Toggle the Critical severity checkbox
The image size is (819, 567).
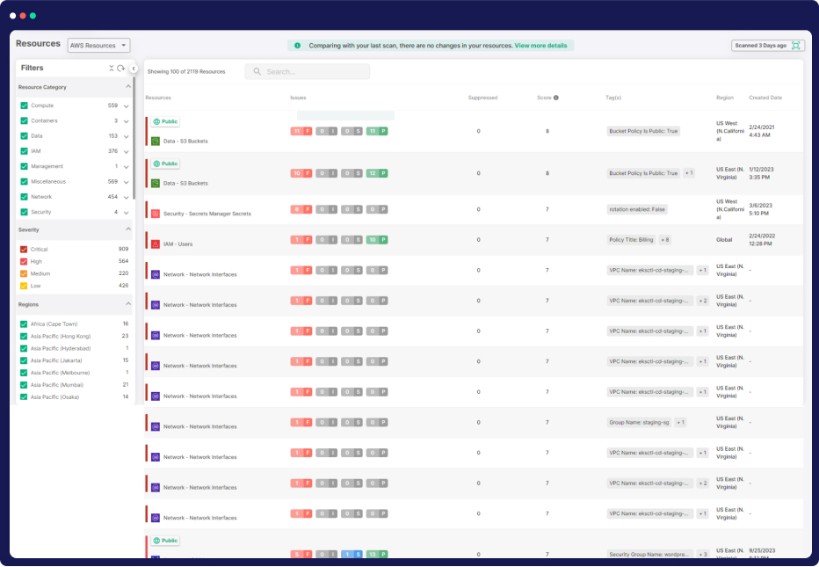click(x=24, y=249)
